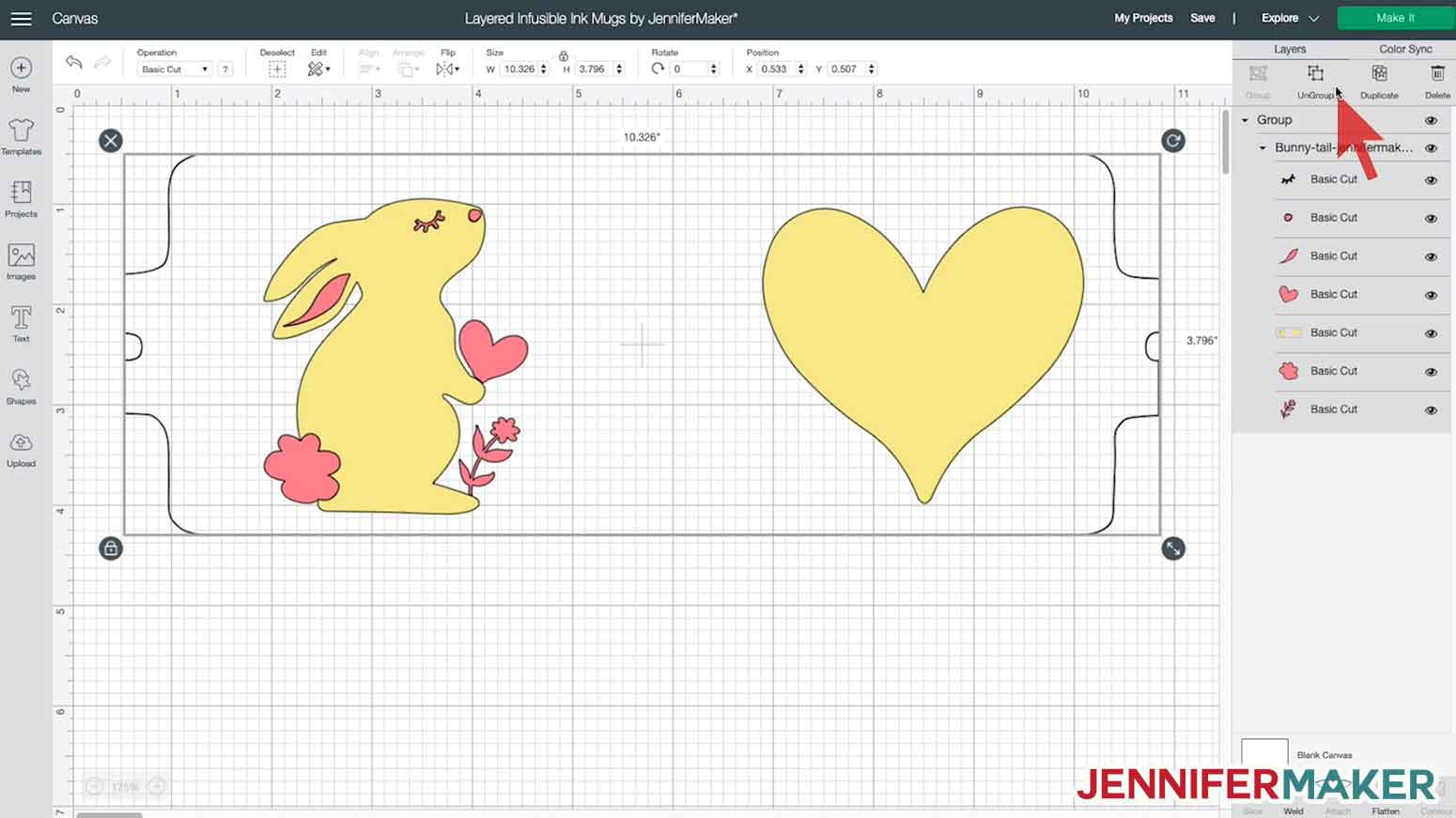Click the Deselect icon
The width and height of the screenshot is (1456, 818).
[277, 69]
